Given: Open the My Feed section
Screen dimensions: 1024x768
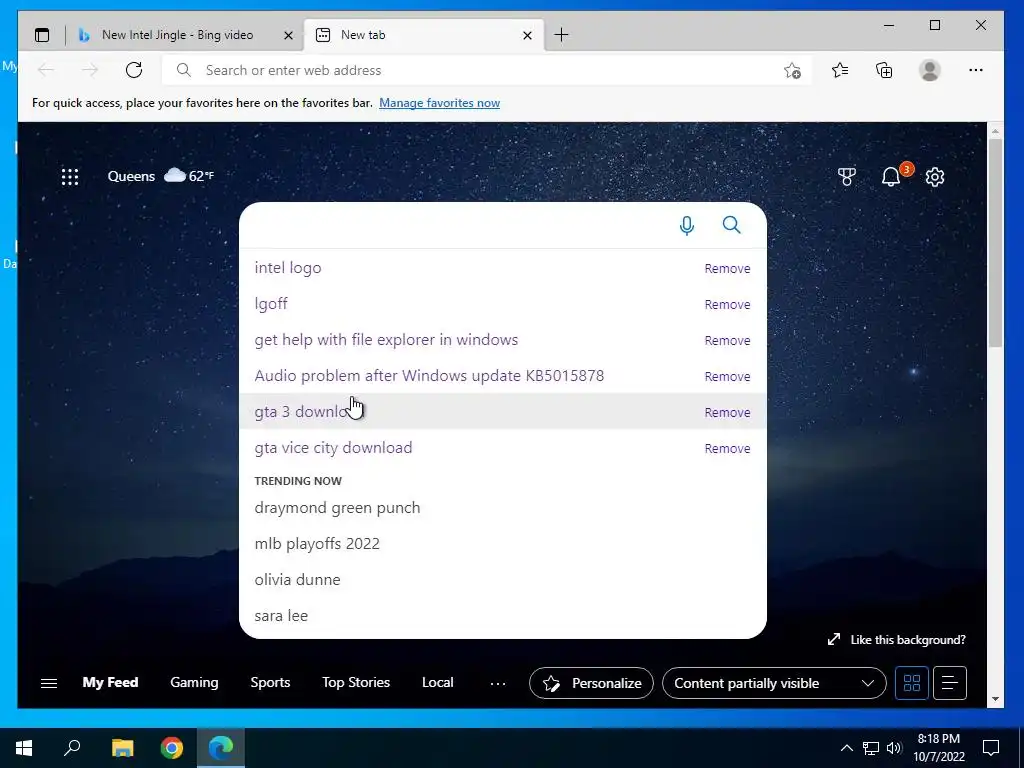Looking at the screenshot, I should point(110,682).
